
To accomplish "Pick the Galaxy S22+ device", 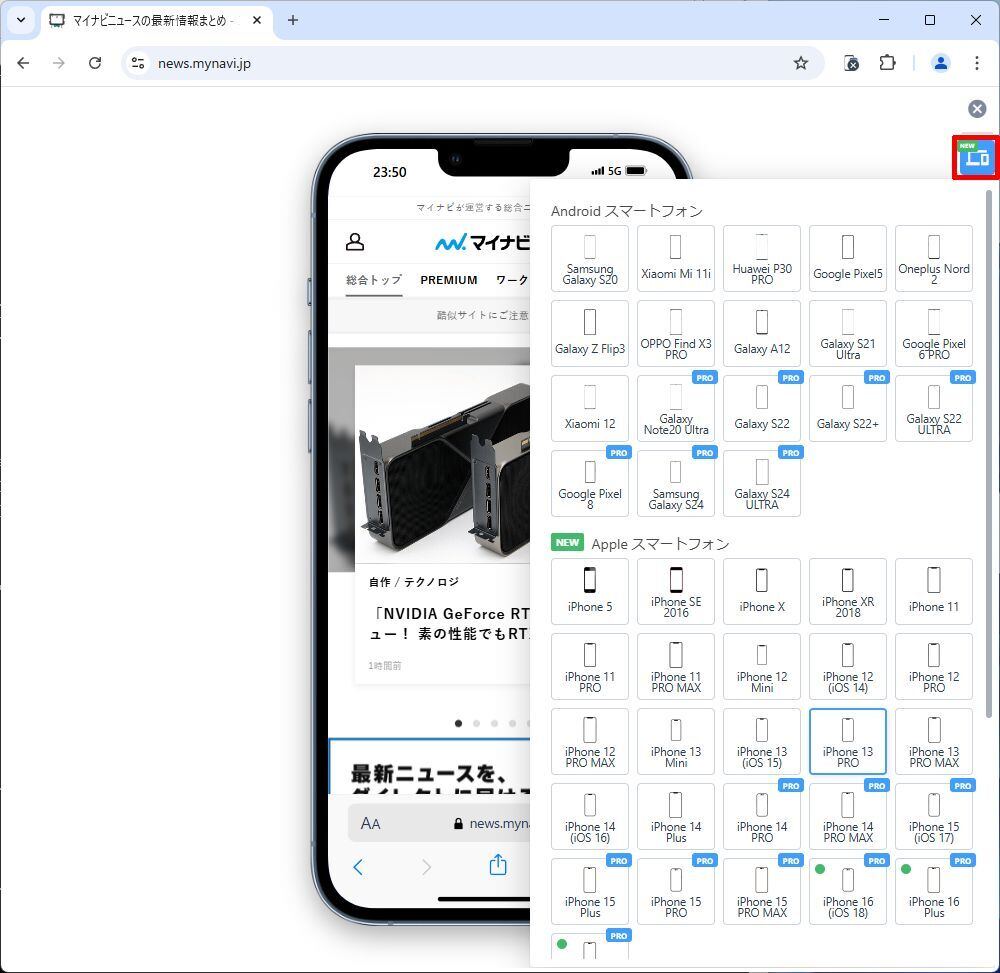I will (x=848, y=409).
